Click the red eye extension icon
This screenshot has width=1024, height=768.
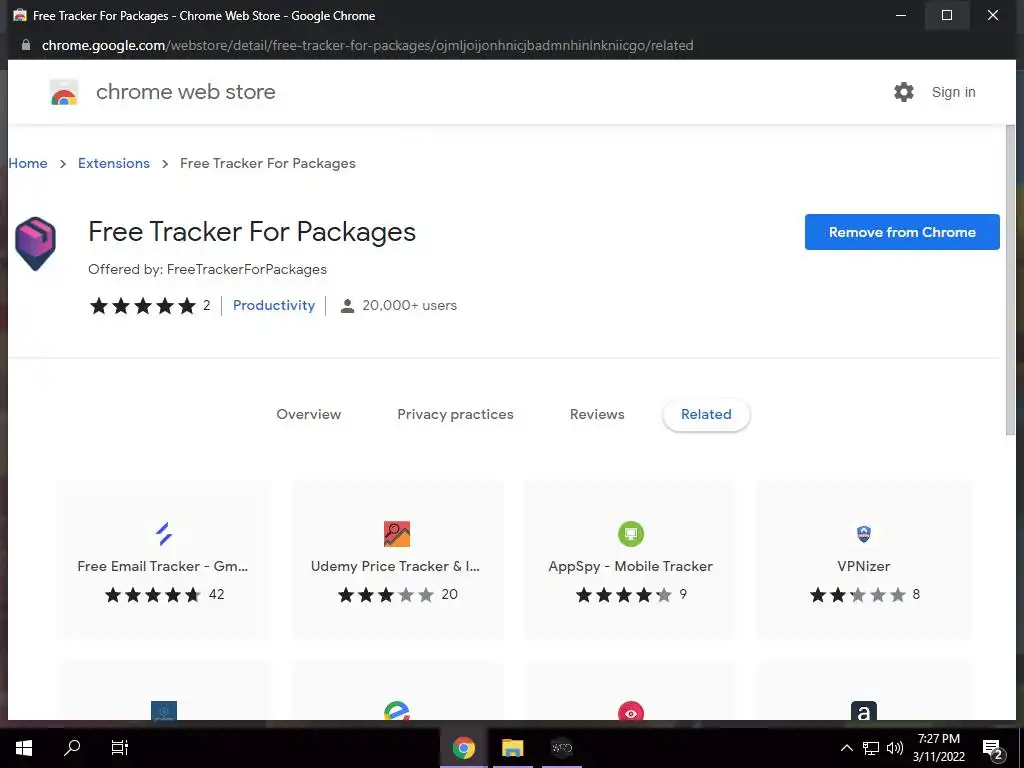point(631,712)
